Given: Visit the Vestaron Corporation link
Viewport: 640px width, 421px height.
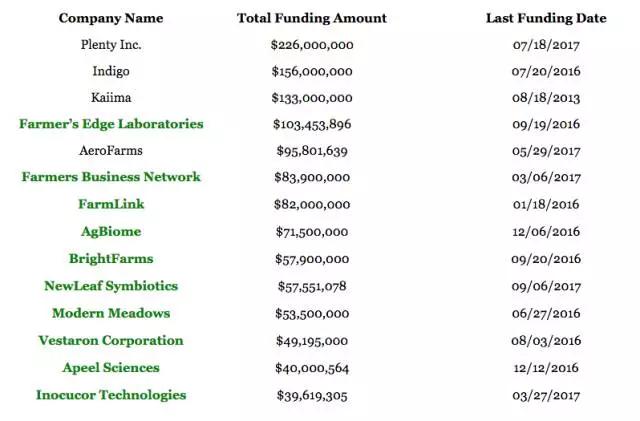Looking at the screenshot, I should 111,340.
